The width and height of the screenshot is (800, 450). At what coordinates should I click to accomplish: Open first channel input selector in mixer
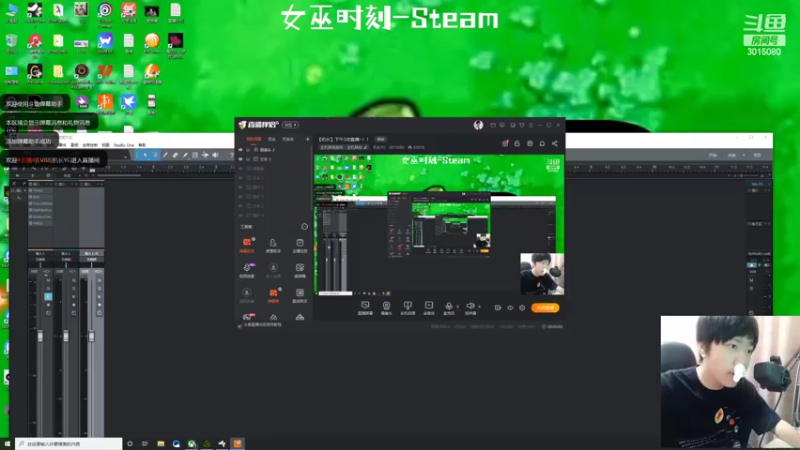click(40, 254)
